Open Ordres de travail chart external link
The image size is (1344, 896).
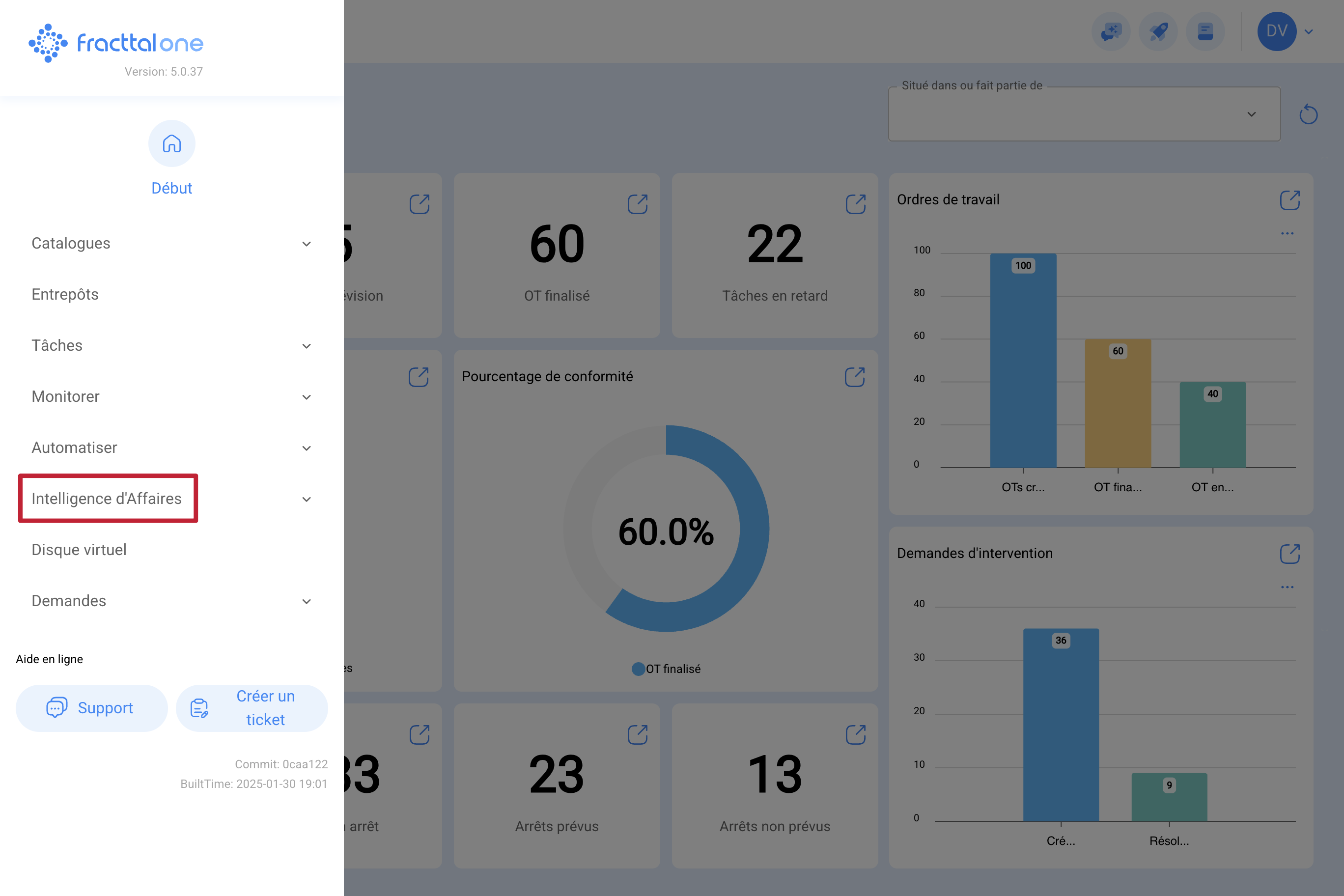coord(1289,200)
